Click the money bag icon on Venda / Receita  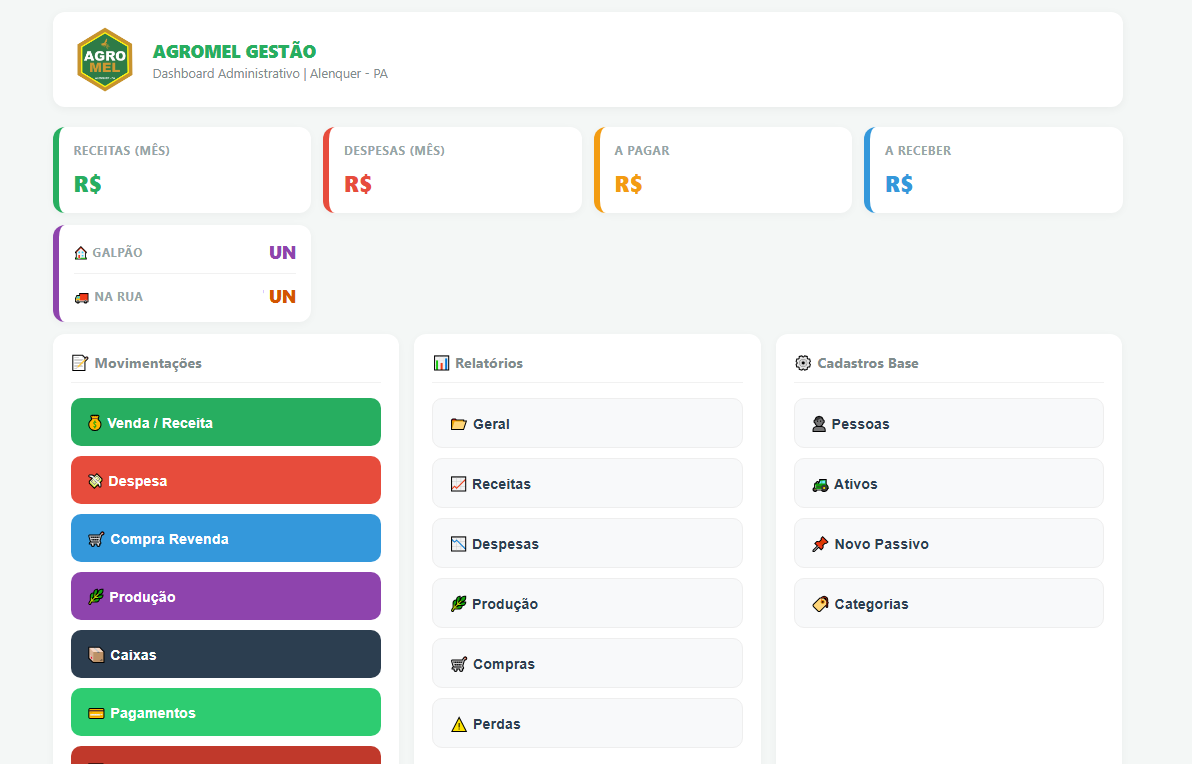click(94, 423)
